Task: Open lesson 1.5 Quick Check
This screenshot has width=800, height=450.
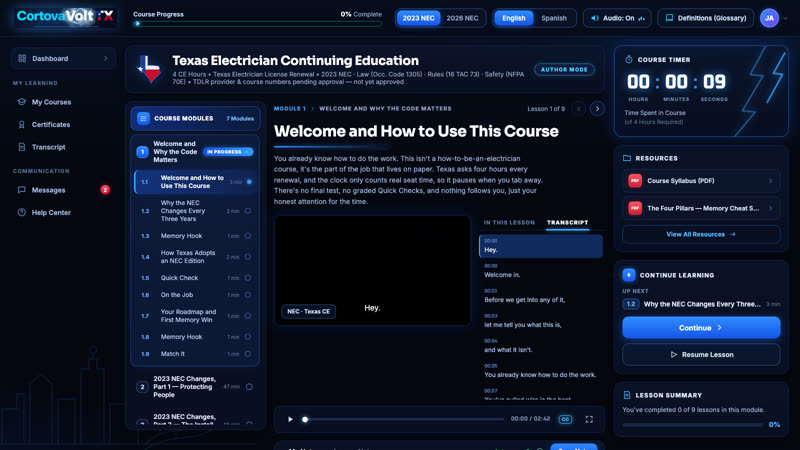Action: point(195,278)
